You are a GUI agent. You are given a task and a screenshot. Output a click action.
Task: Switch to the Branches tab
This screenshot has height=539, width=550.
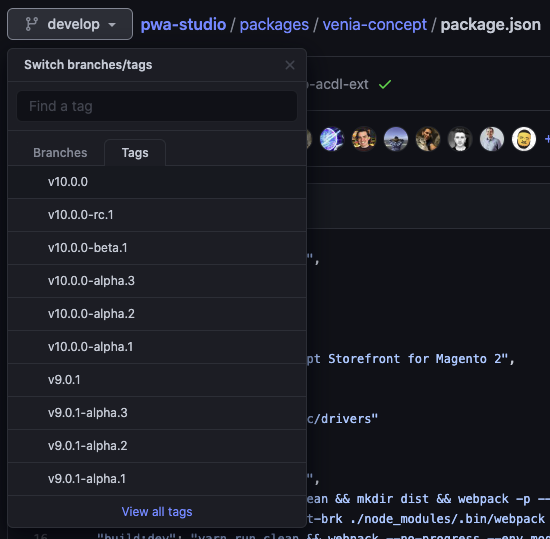tap(60, 153)
